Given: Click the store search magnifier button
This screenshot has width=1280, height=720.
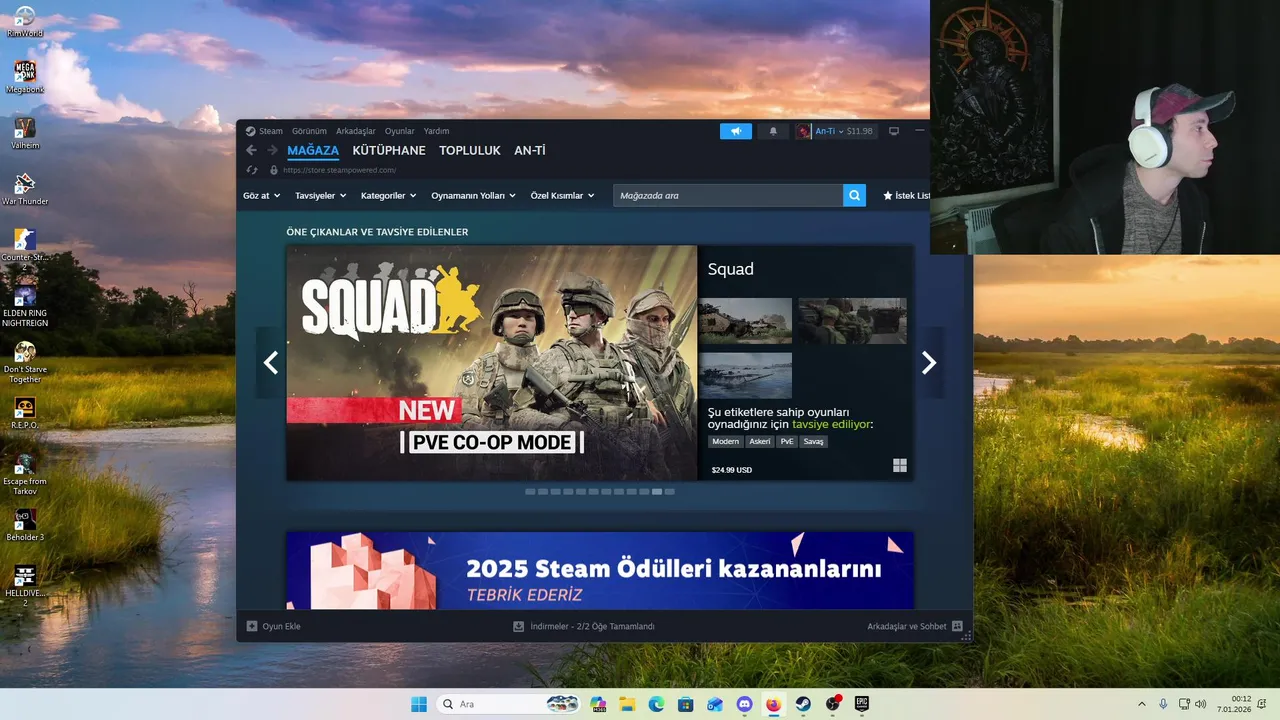Looking at the screenshot, I should click(854, 195).
